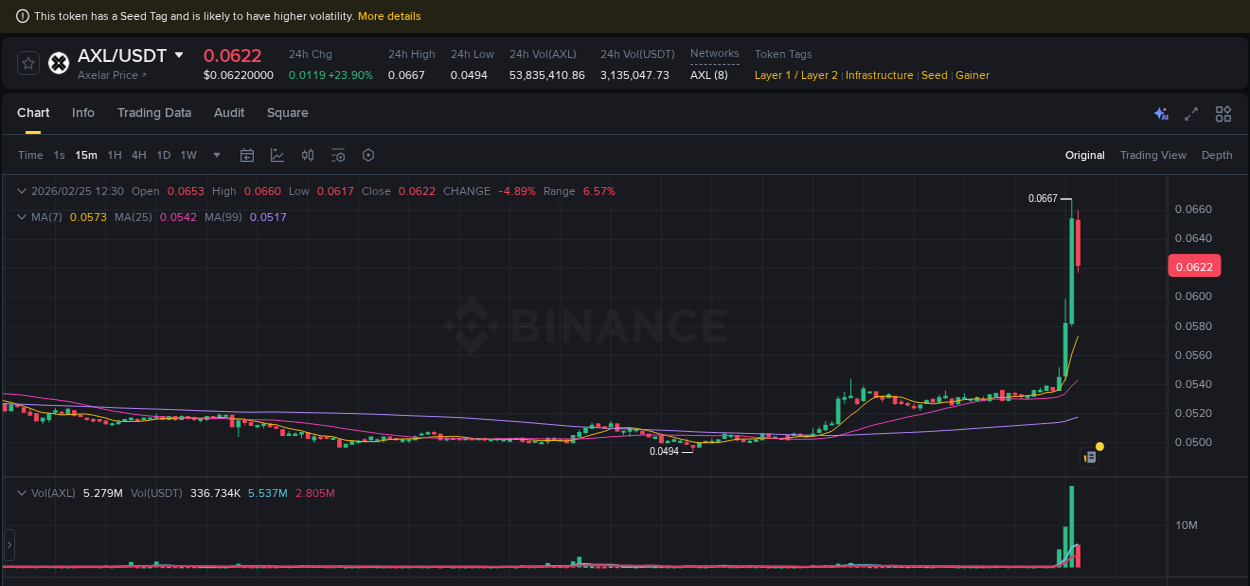Open the AXL/USDT pair dropdown

click(x=178, y=55)
